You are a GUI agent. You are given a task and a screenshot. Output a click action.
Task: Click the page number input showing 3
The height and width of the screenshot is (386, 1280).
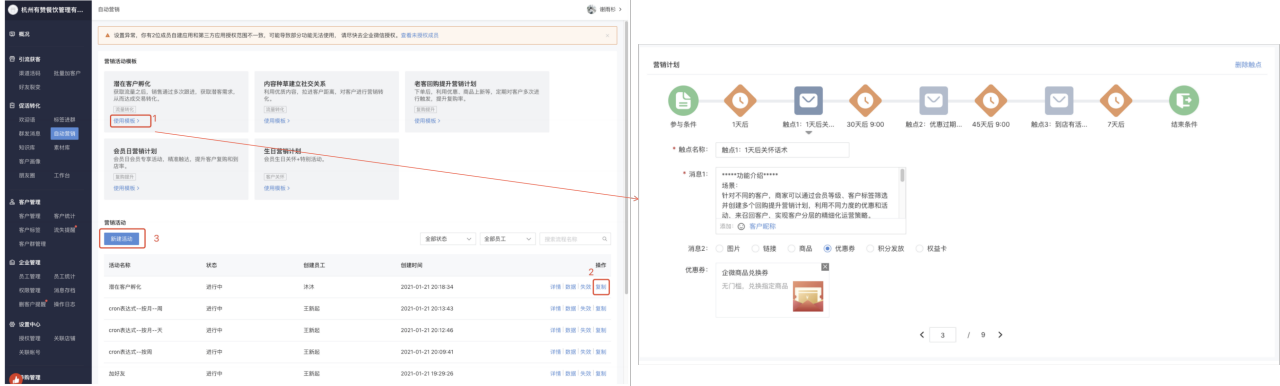(943, 334)
